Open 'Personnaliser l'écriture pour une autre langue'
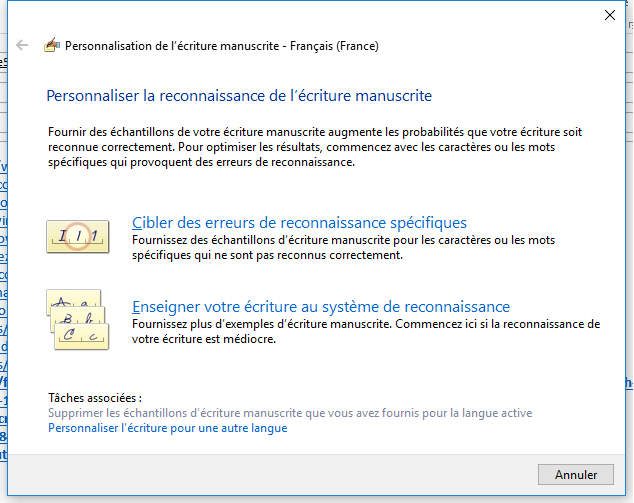Screen dimensions: 634x503 pyautogui.click(x=167, y=428)
